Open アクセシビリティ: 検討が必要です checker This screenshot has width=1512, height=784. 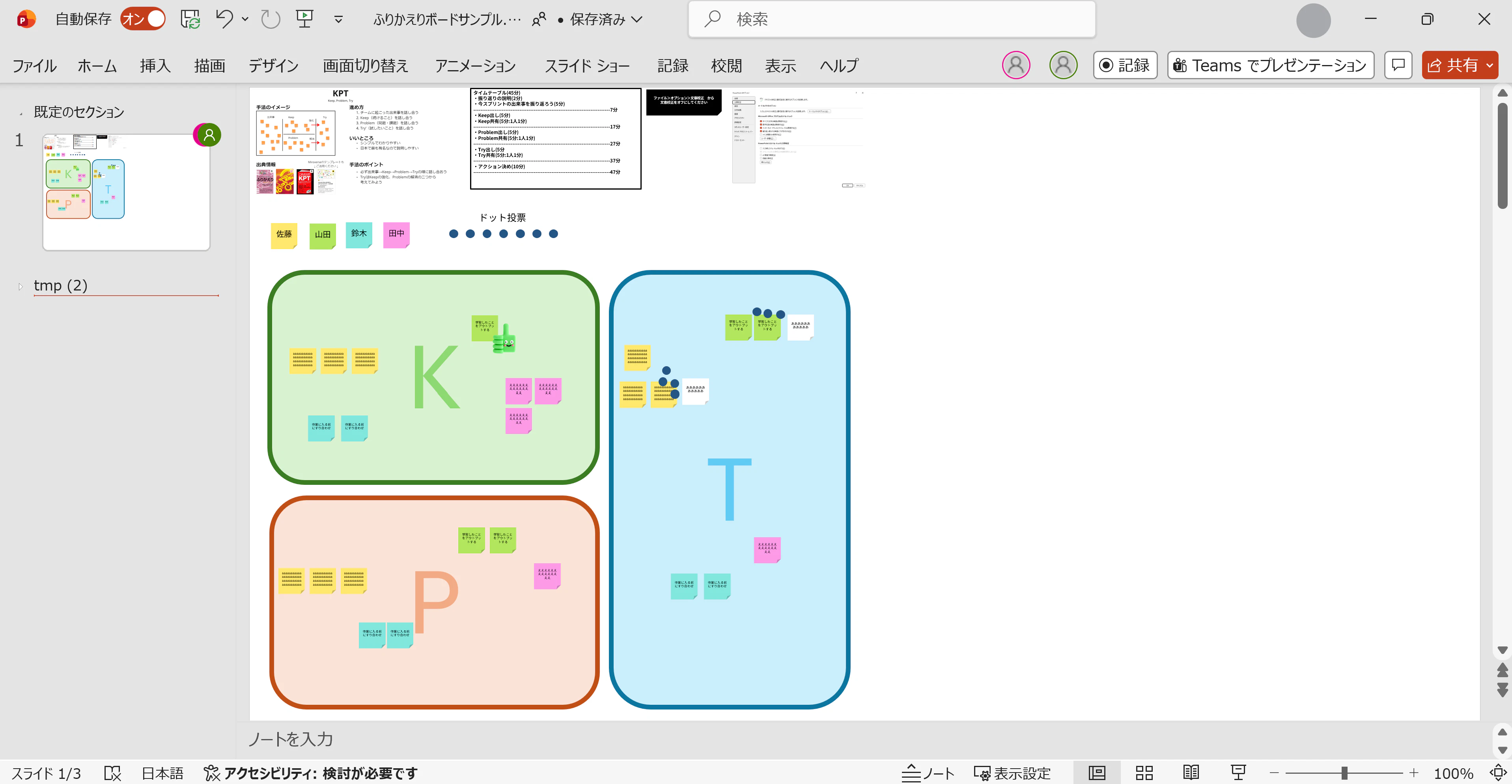tap(310, 773)
